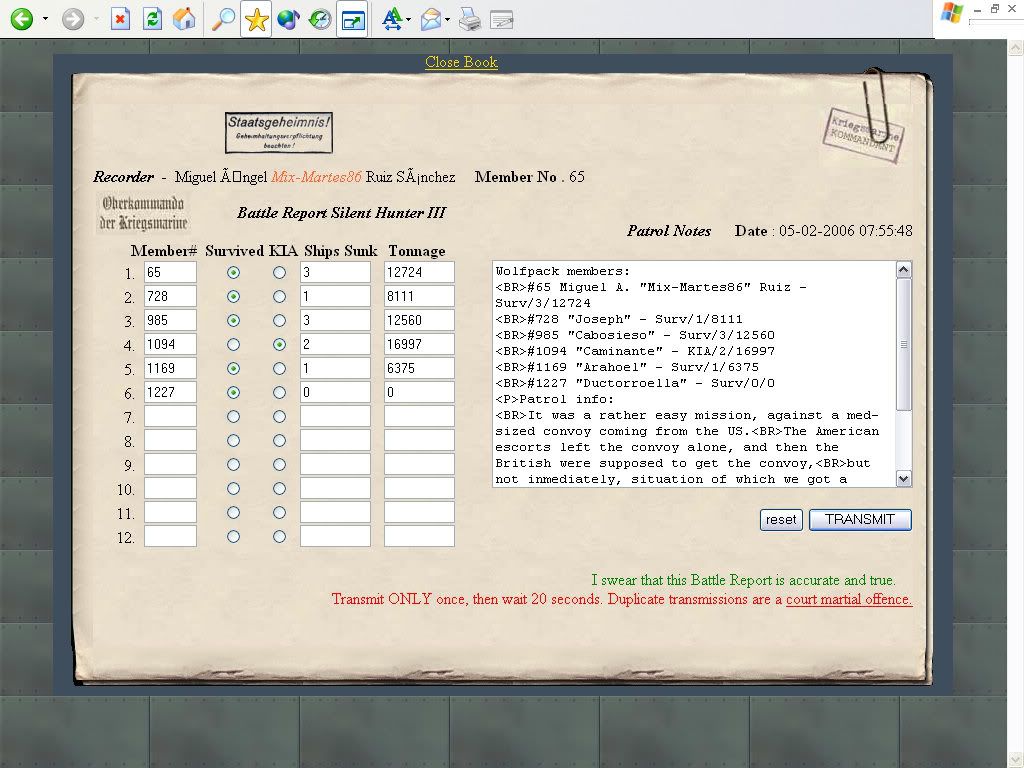Toggle the full screen toolbar icon

(353, 20)
